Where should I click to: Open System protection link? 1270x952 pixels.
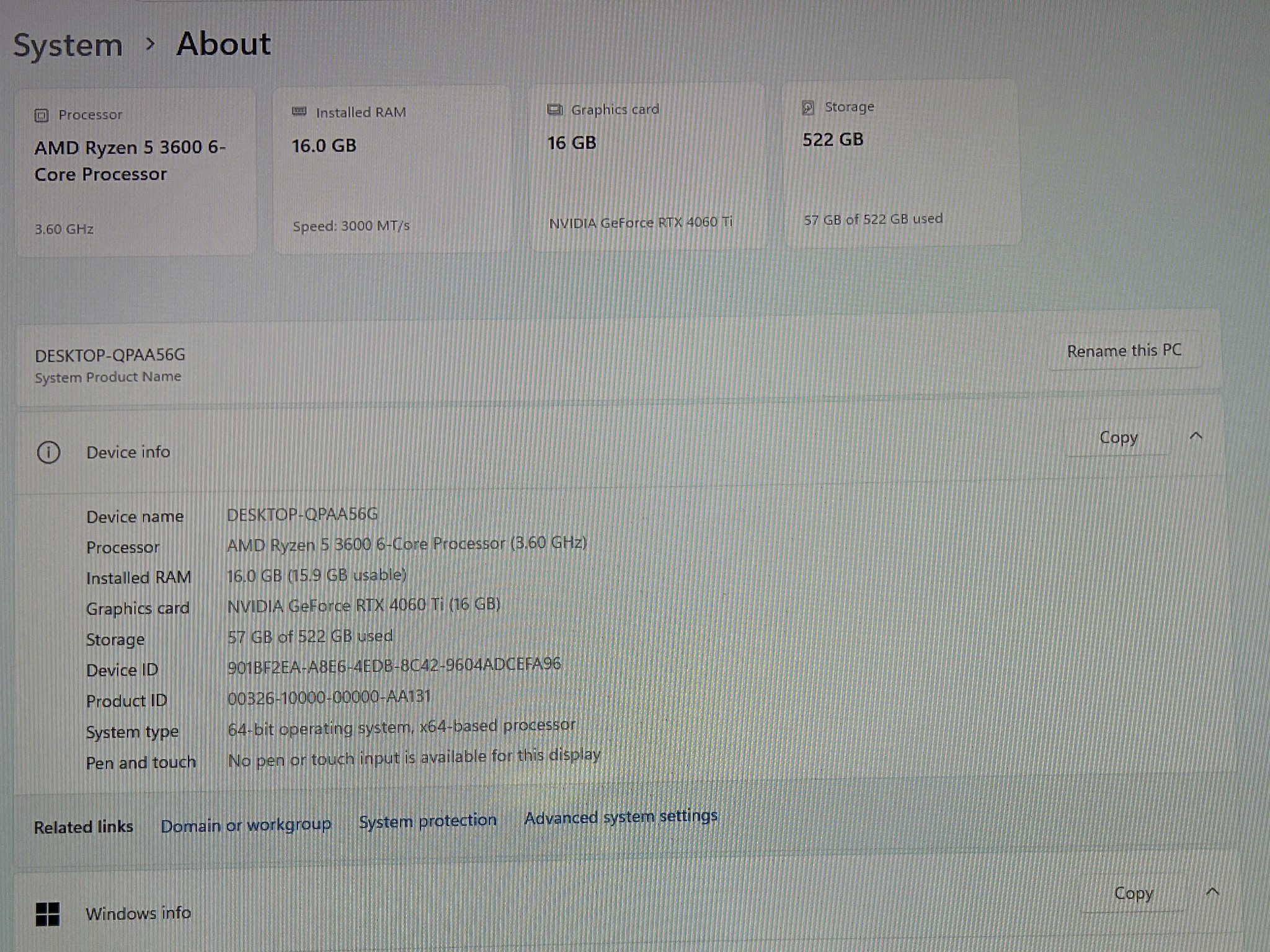(428, 821)
